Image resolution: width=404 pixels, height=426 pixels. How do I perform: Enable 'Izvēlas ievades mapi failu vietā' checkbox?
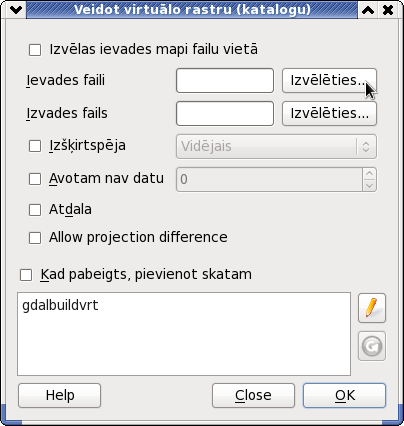pos(35,50)
